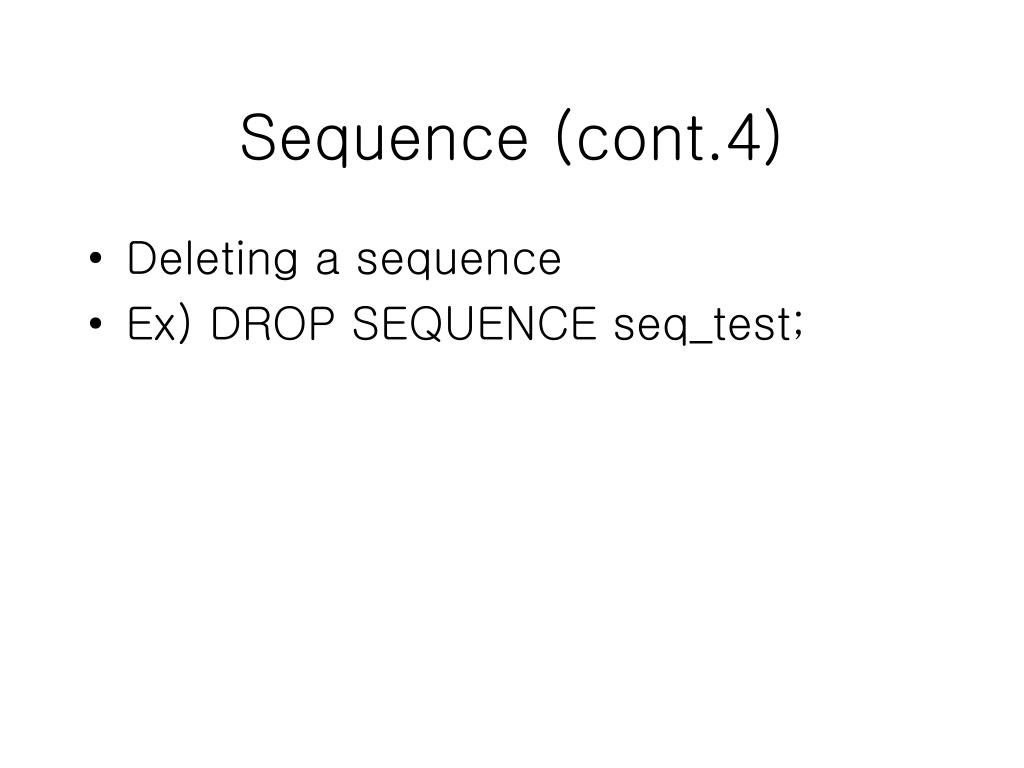Click the capital 'D' of 'Deleting'
Image resolution: width=1024 pixels, height=768 pixels.
pos(144,258)
